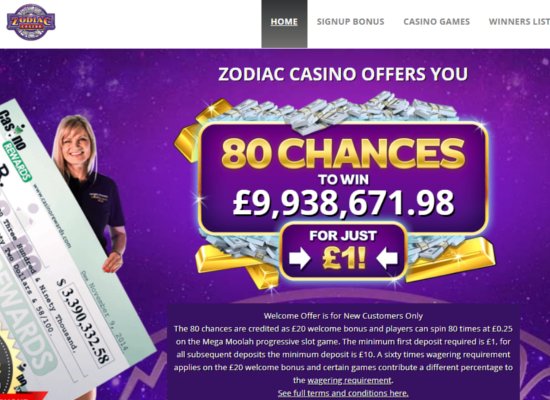Open the Casino Games menu item
Image resolution: width=550 pixels, height=400 pixels.
click(x=436, y=22)
